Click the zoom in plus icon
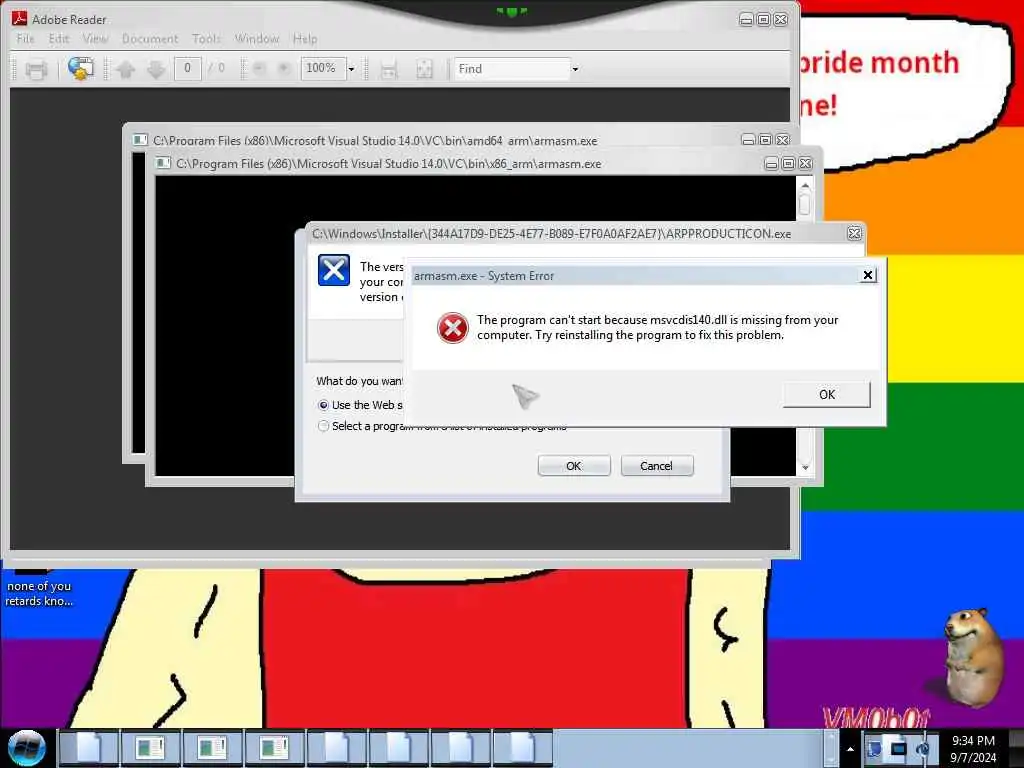Image resolution: width=1024 pixels, height=768 pixels. click(284, 68)
